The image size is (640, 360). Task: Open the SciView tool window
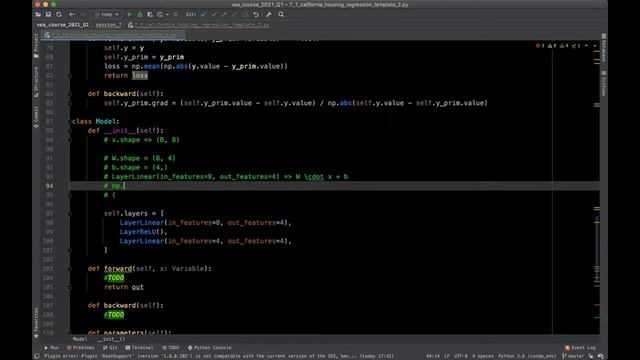604,83
